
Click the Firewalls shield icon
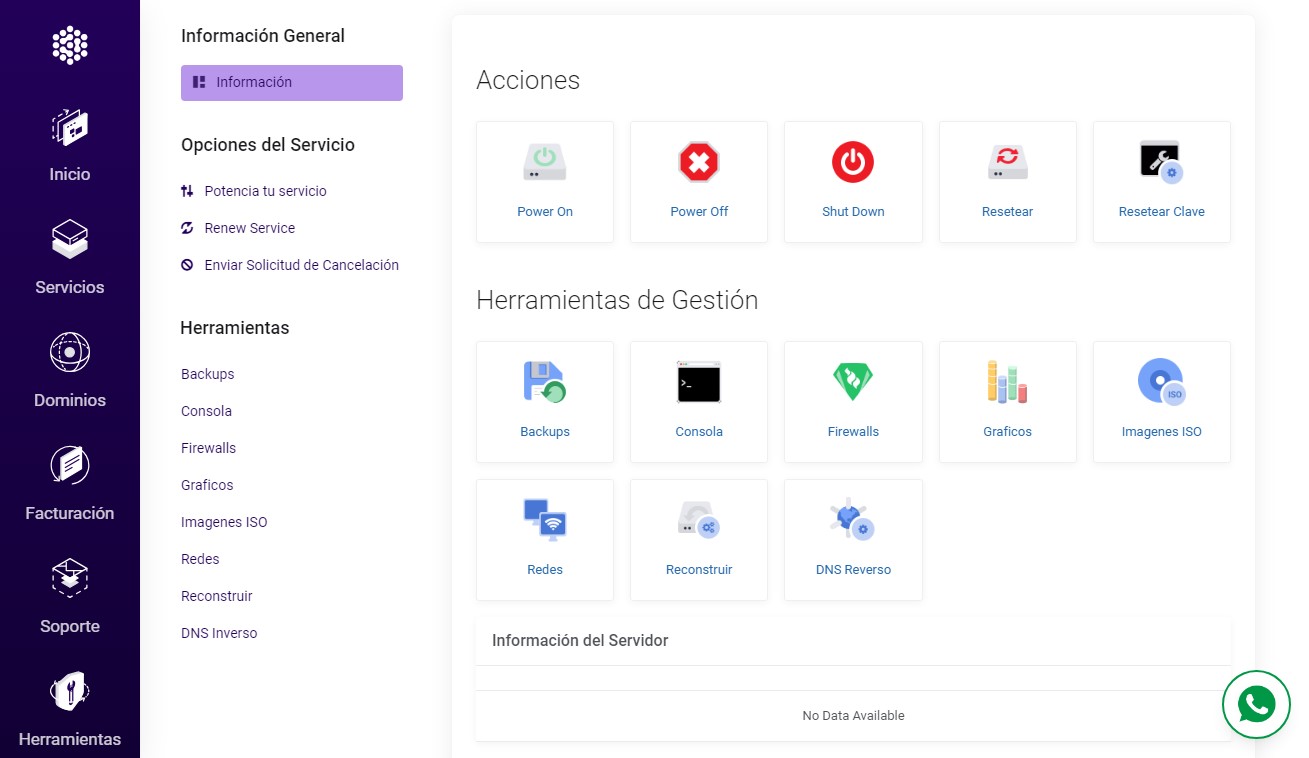click(x=853, y=381)
